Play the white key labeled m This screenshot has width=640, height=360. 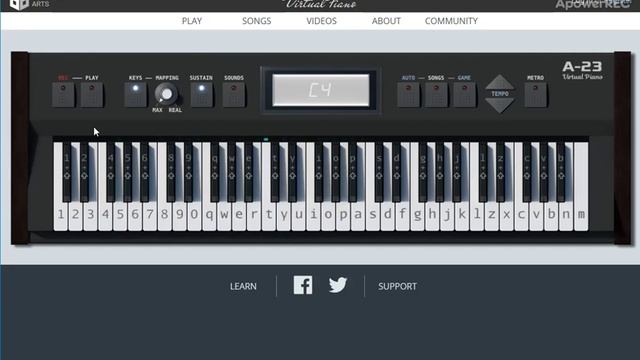(x=581, y=214)
